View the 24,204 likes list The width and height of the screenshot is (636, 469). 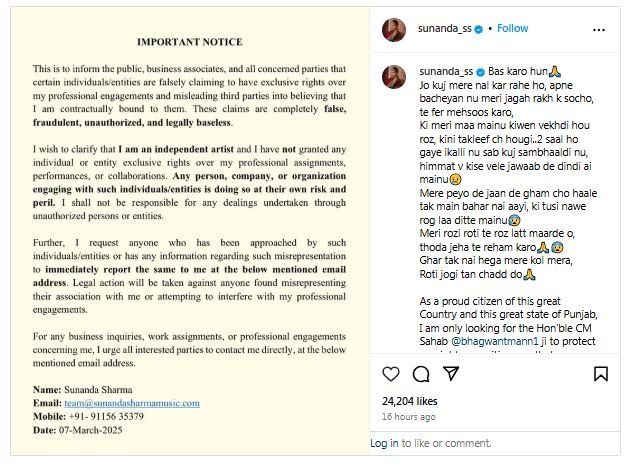pos(412,401)
